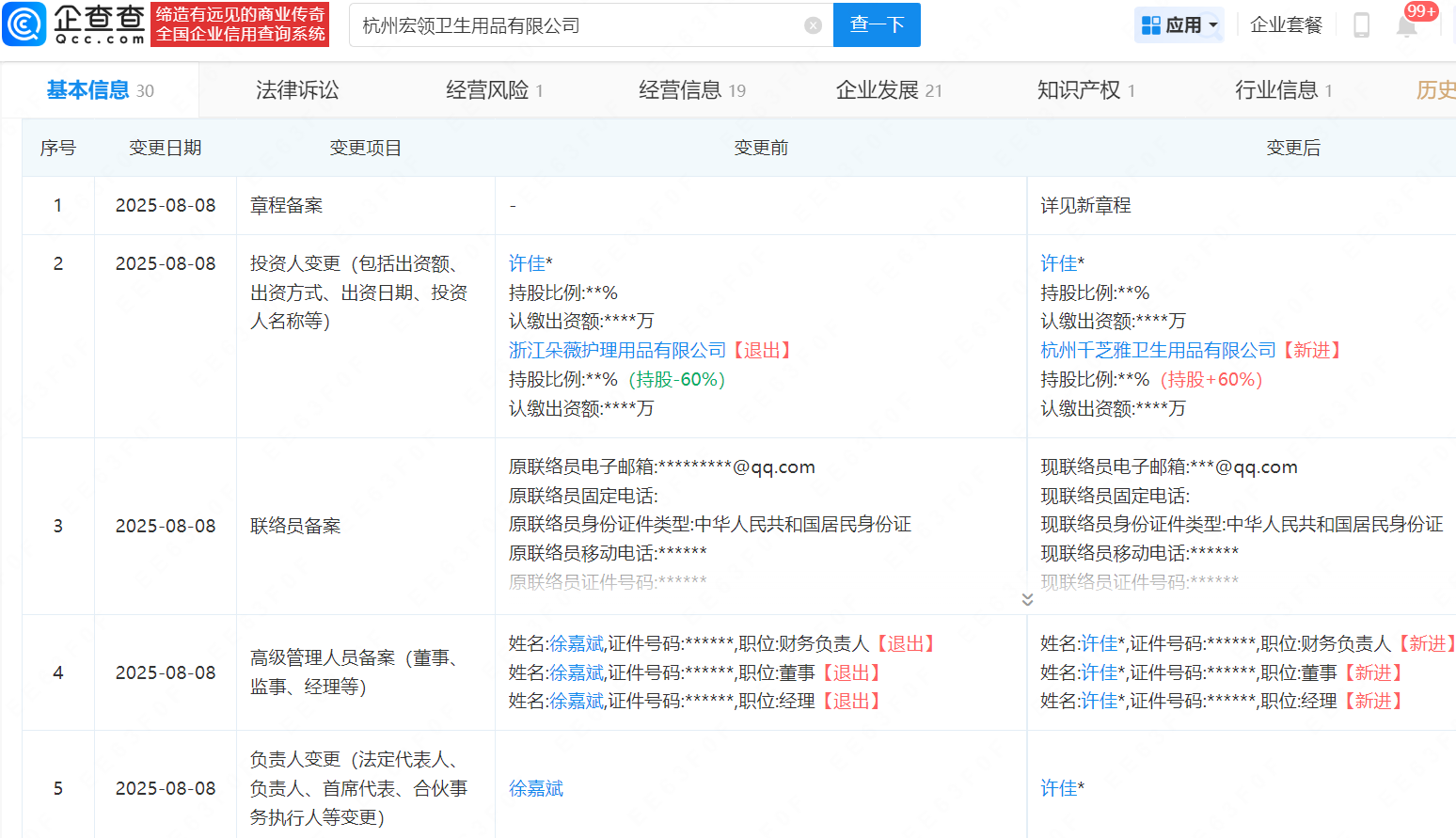
Task: Select the 详见新章程 cell
Action: pos(1242,206)
